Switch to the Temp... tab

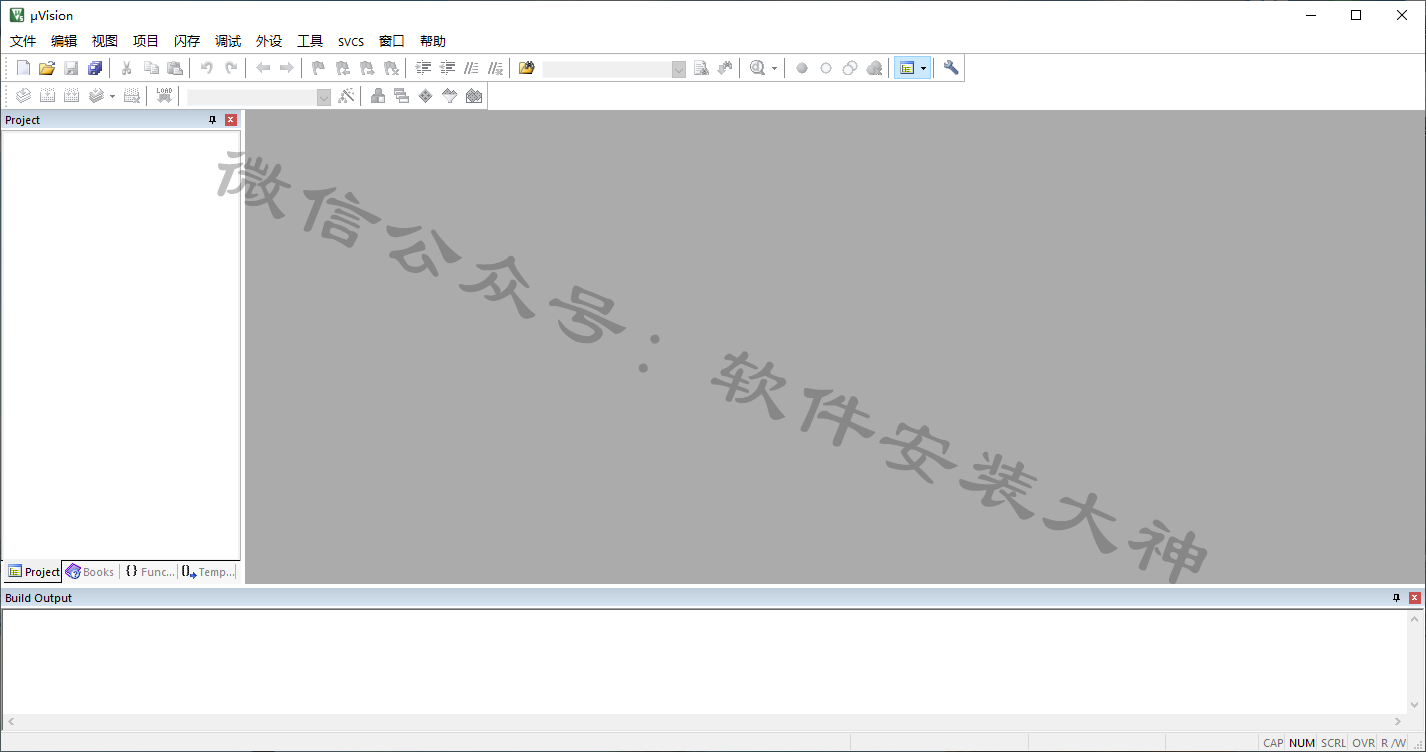(x=208, y=572)
